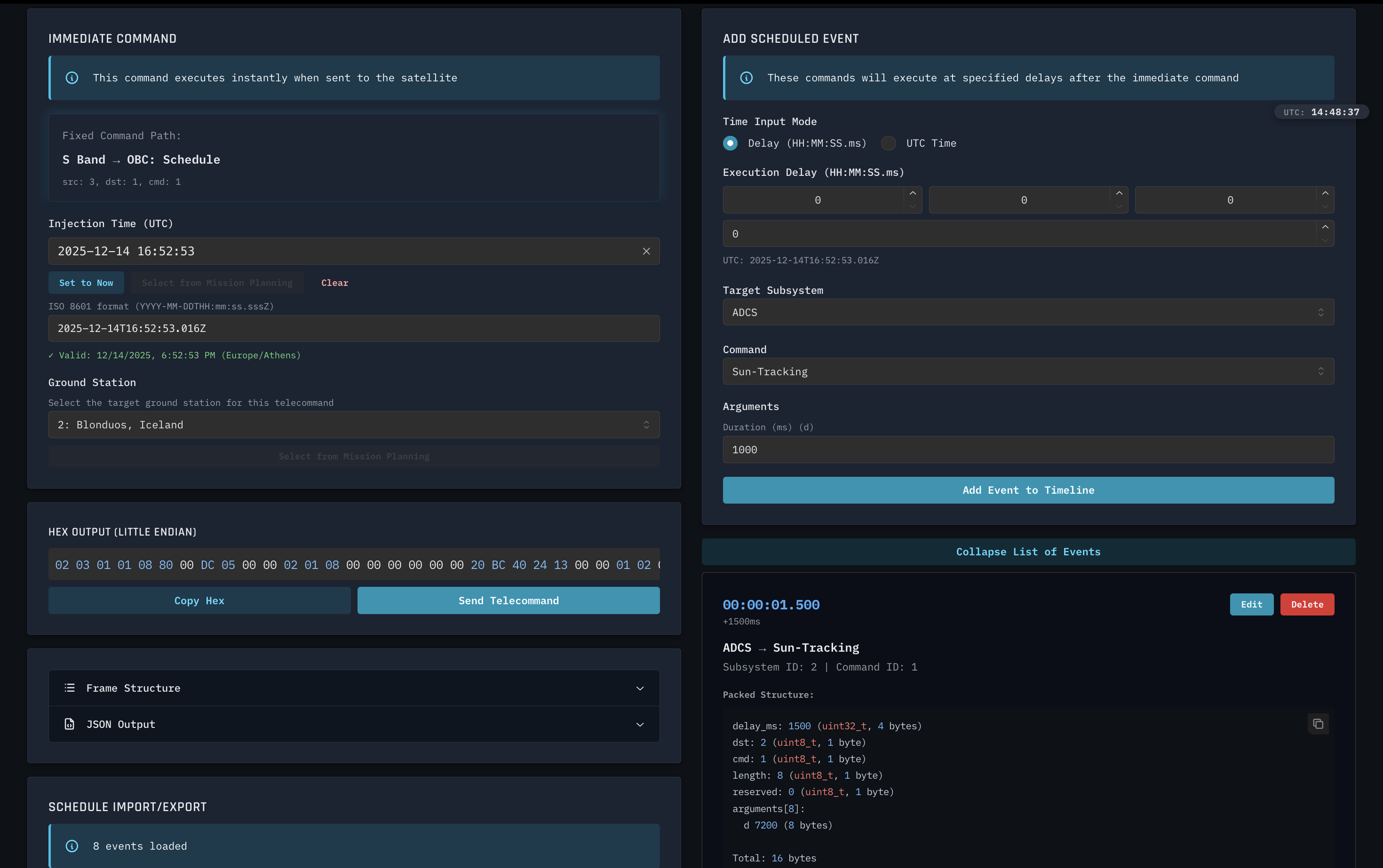Click the JSON Output file icon
The width and height of the screenshot is (1383, 868).
70,724
